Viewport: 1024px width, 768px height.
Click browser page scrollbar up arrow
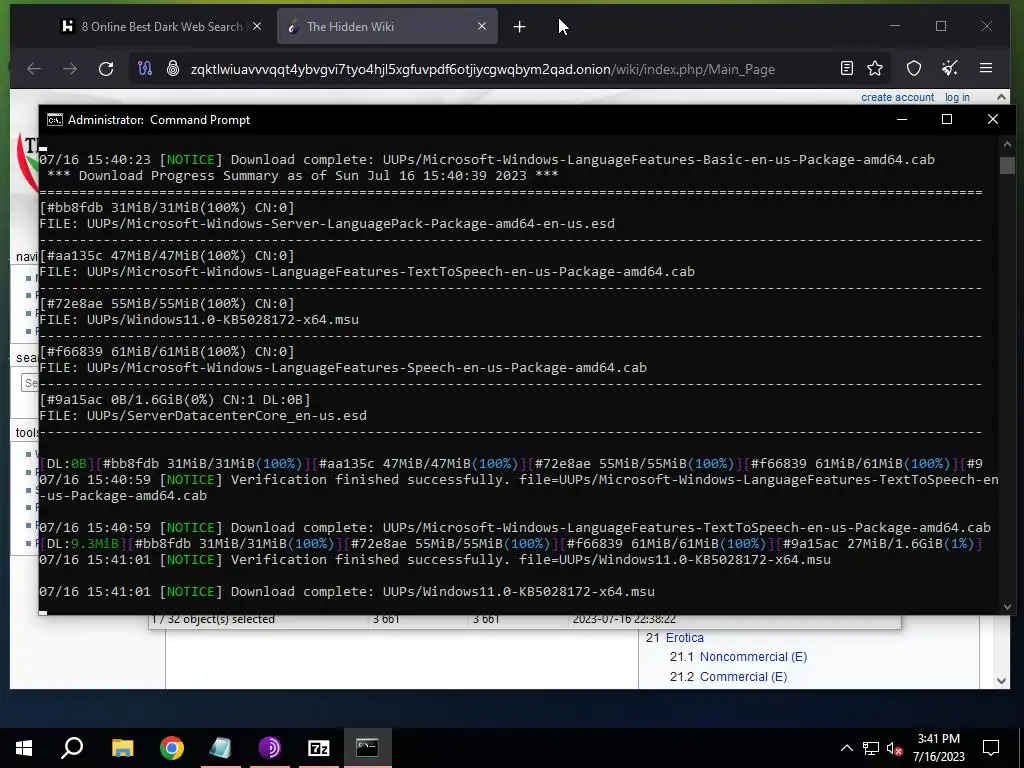[1001, 97]
